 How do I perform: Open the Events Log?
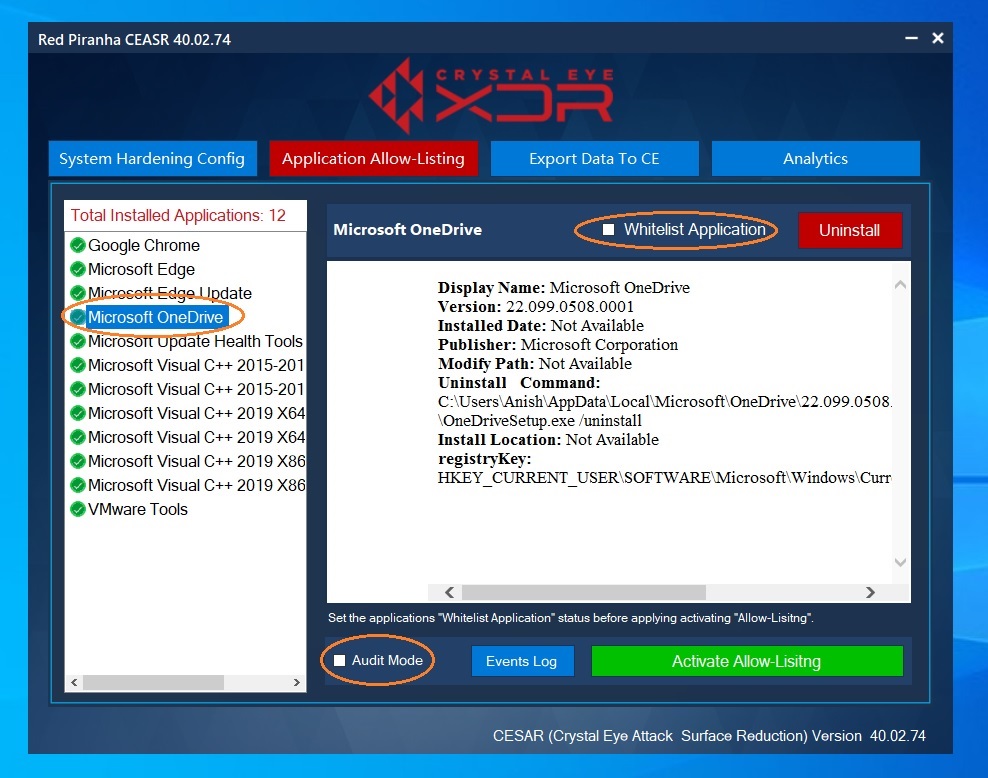[x=522, y=661]
